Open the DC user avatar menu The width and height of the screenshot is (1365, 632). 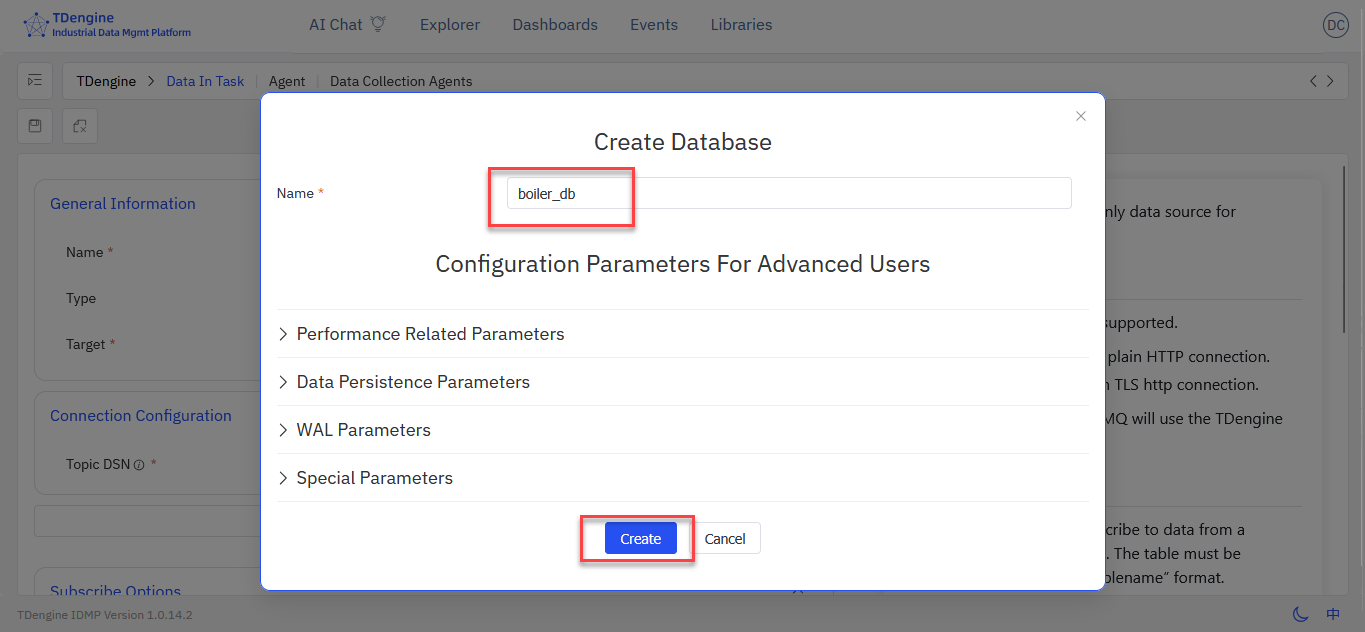tap(1335, 26)
